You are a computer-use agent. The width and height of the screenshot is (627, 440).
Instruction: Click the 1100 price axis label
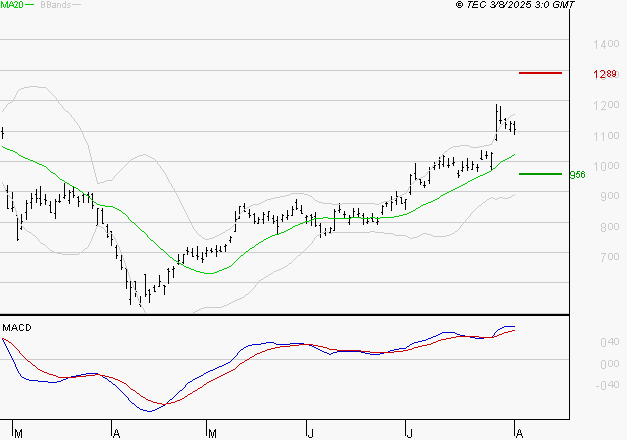(606, 136)
